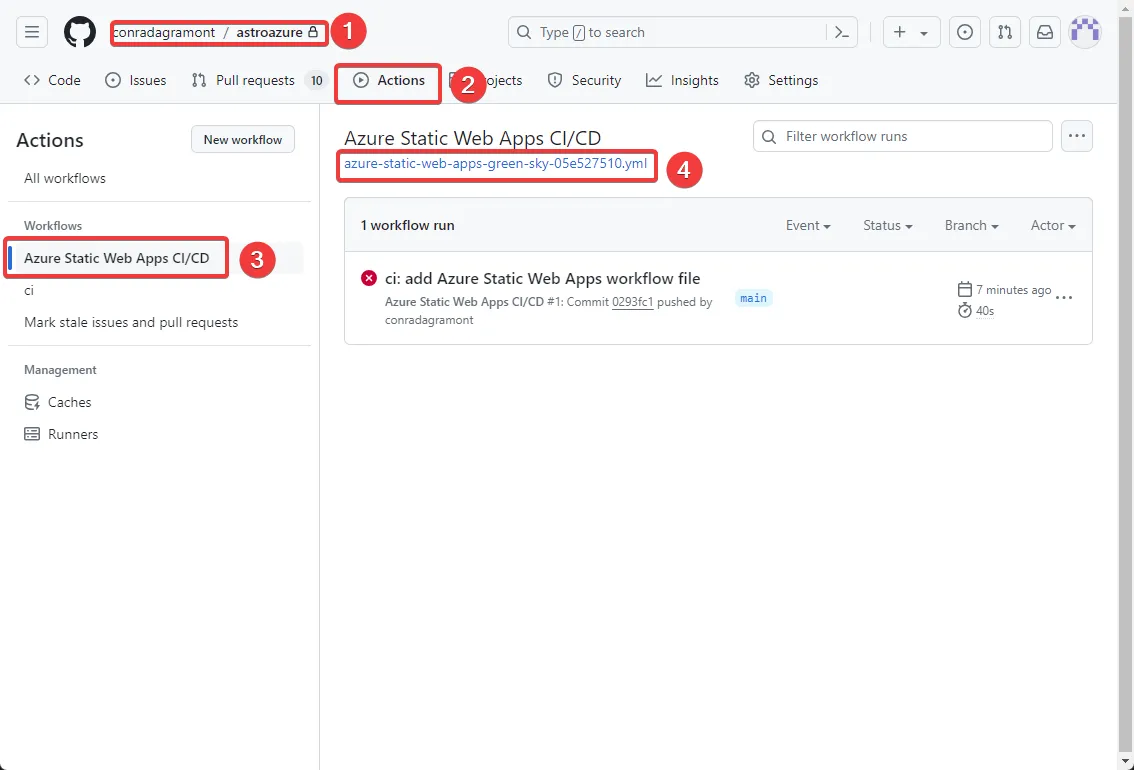Switch to the Code tab
Screen dimensions: 1134x770
pos(52,80)
